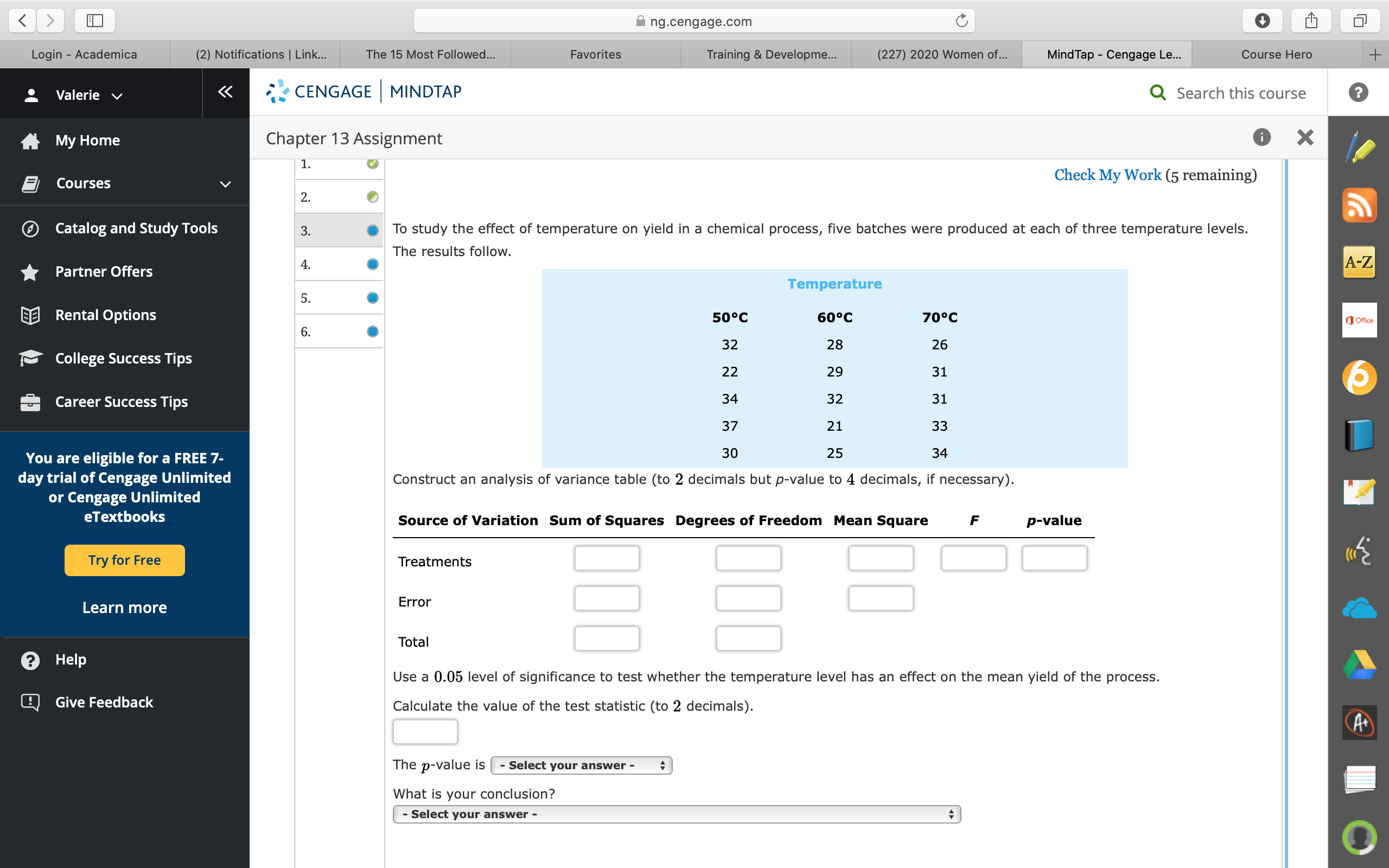The height and width of the screenshot is (868, 1389).
Task: Open the Google Drive icon
Action: 1359,665
